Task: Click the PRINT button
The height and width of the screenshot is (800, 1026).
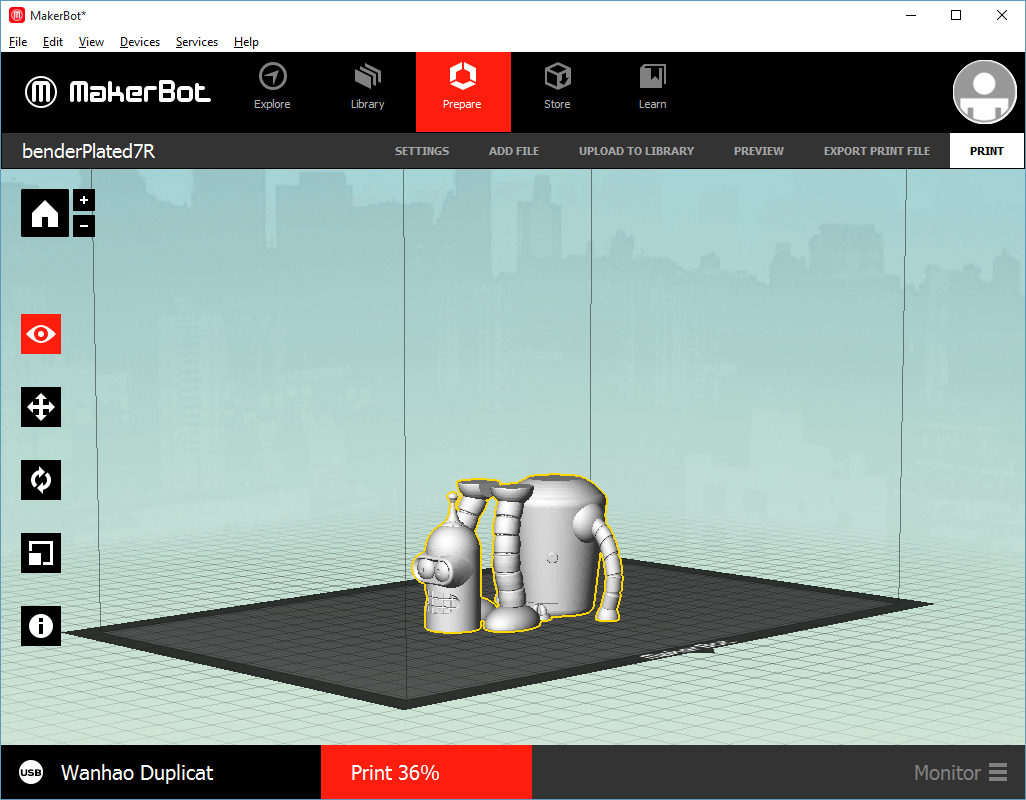Action: click(x=987, y=151)
